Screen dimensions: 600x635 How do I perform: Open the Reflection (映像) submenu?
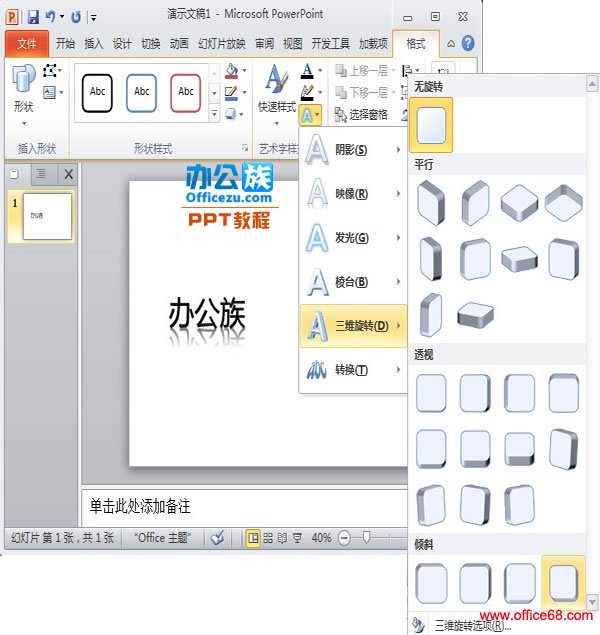(x=353, y=194)
